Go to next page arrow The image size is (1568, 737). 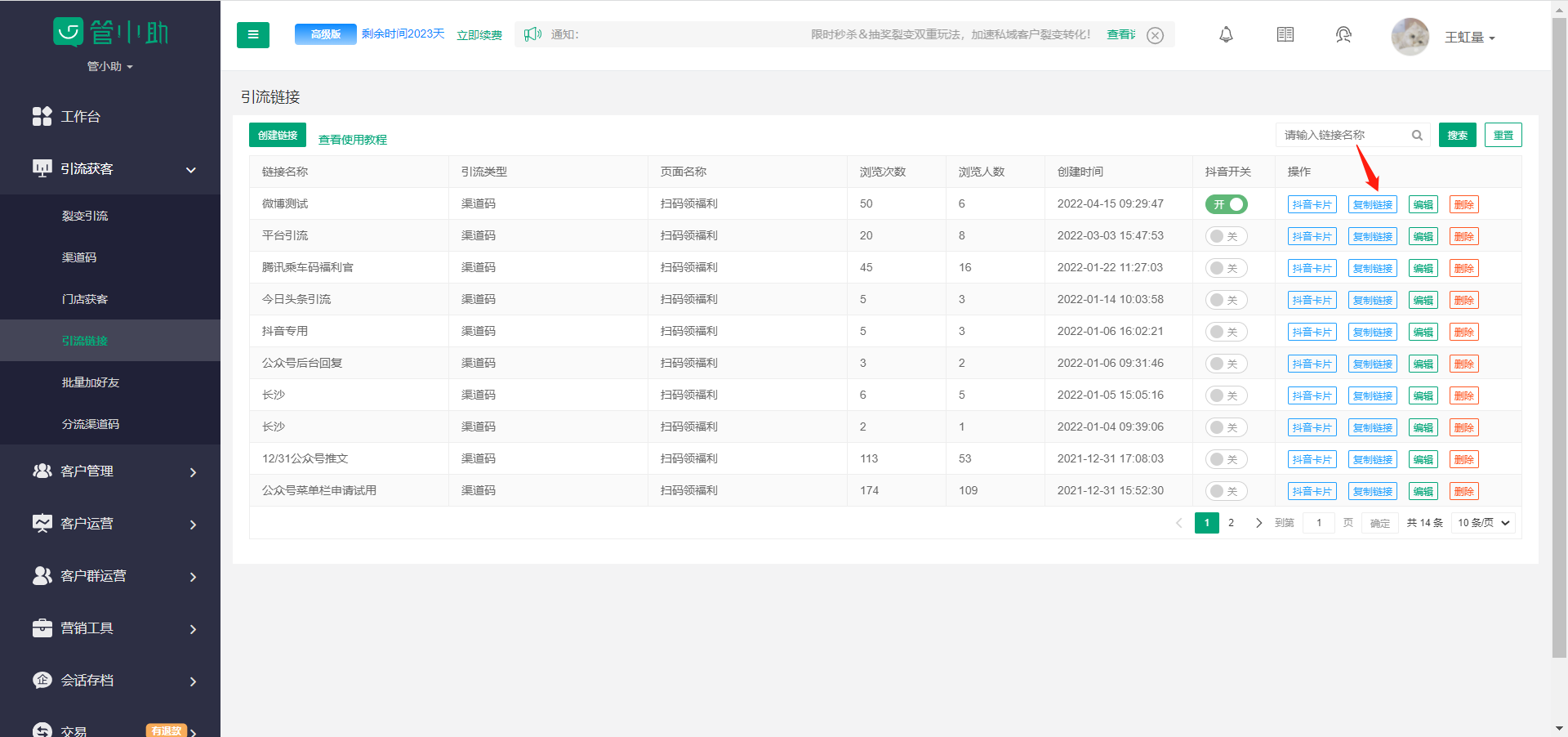pos(1258,523)
